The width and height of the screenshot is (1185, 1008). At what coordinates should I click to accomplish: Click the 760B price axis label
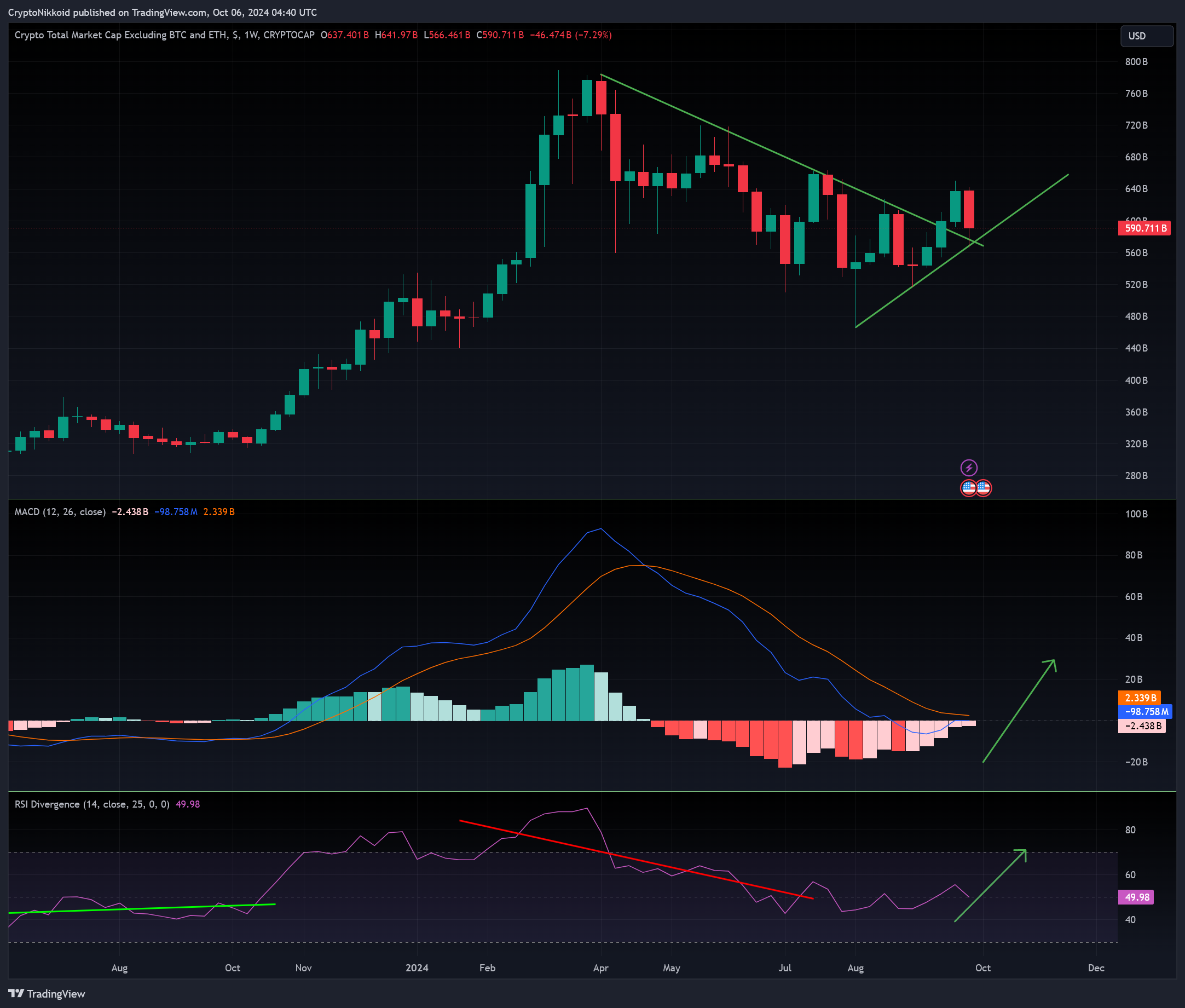1136,93
